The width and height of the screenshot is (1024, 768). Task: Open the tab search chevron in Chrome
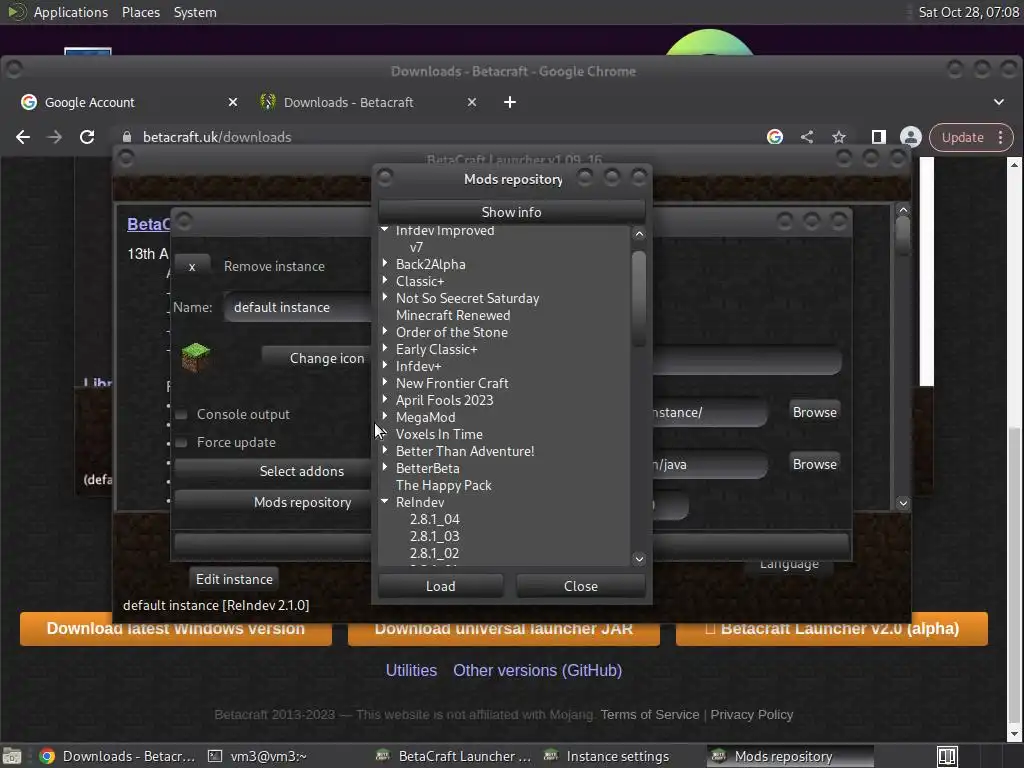point(999,103)
